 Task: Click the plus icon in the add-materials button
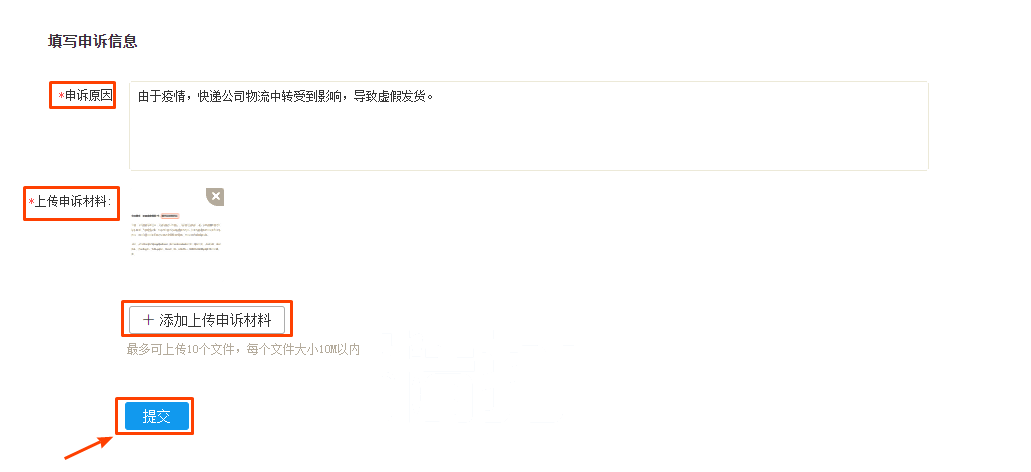click(148, 321)
